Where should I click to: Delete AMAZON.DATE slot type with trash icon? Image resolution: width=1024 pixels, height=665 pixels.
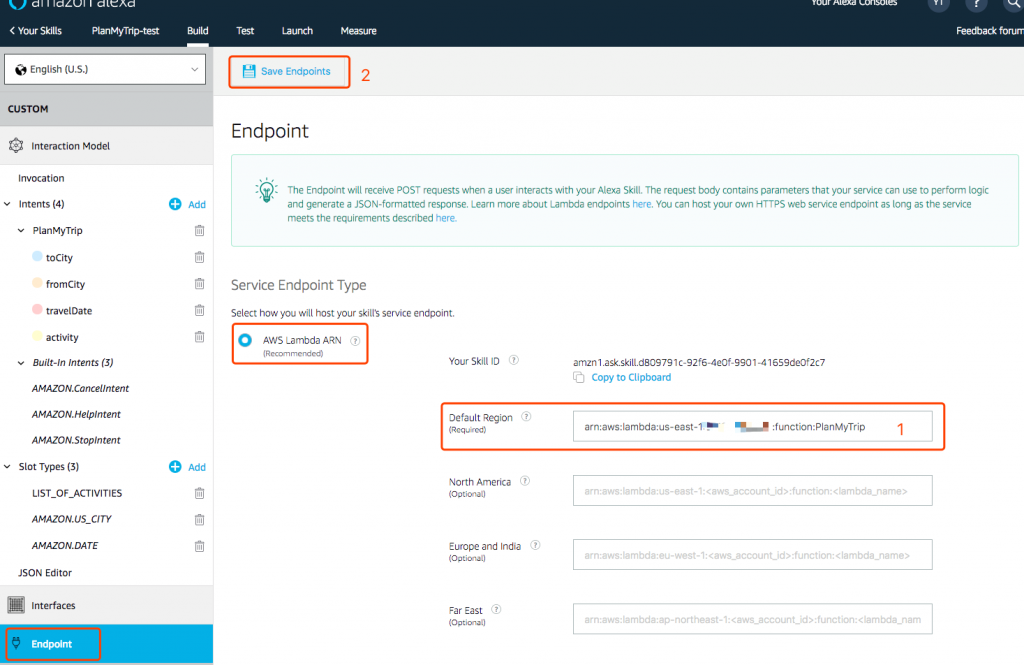click(x=199, y=545)
